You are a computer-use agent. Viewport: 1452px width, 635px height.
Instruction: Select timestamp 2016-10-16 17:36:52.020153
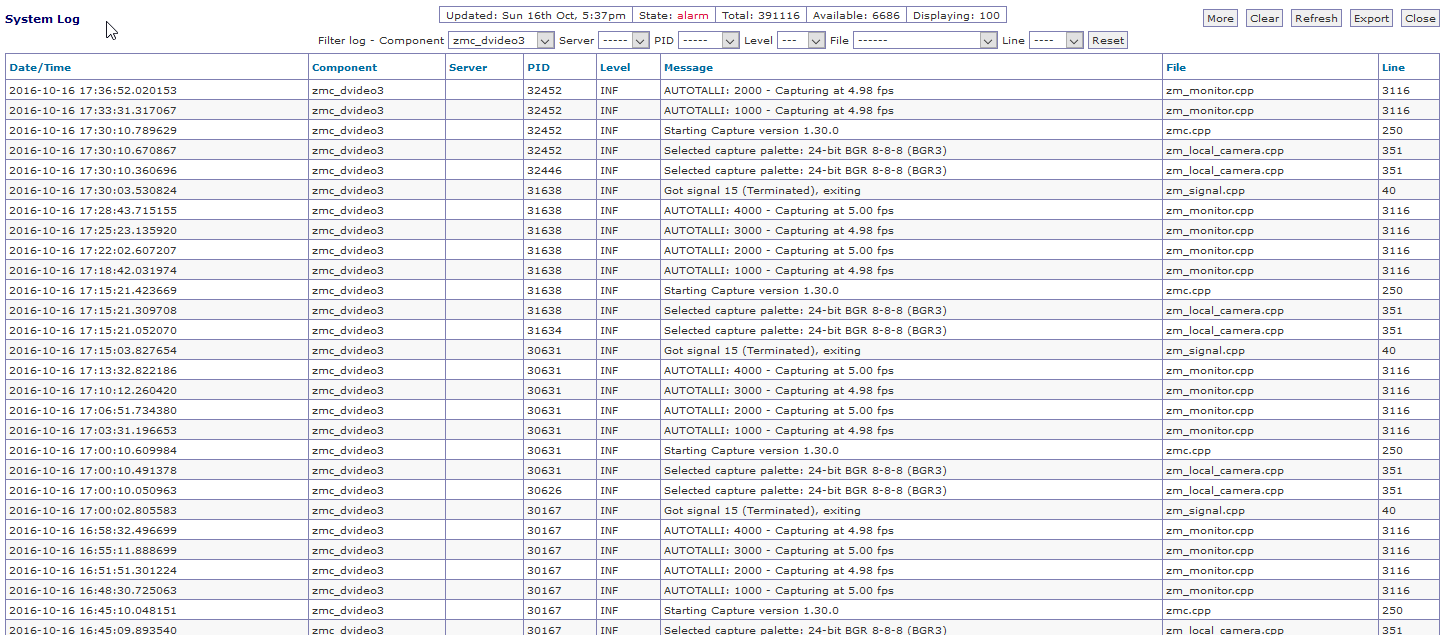point(93,91)
